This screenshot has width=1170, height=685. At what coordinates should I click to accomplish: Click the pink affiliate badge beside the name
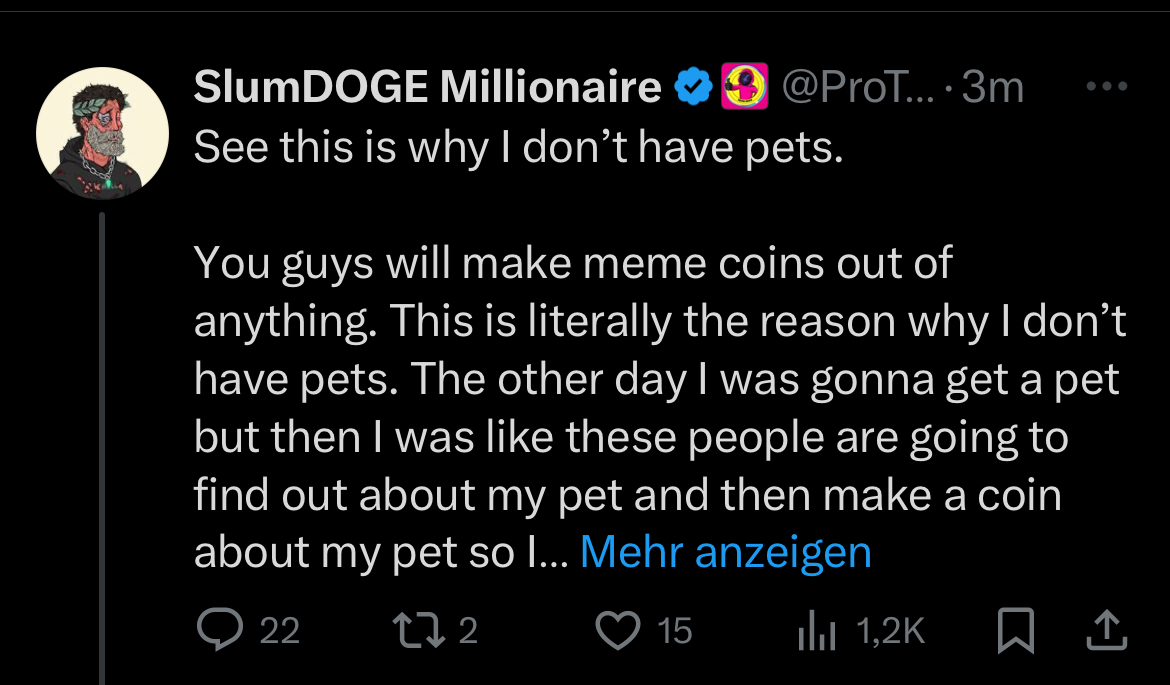(x=744, y=87)
